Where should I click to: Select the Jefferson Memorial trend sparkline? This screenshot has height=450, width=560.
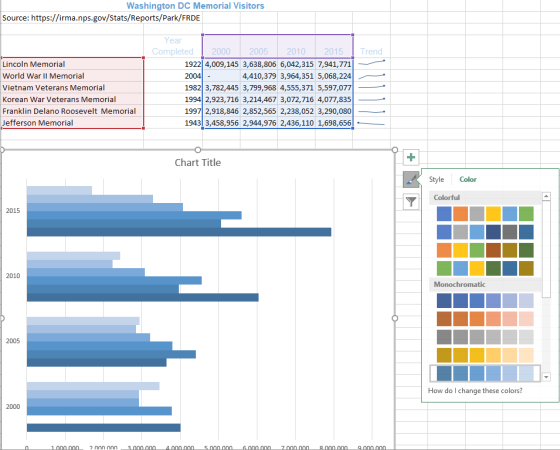coord(371,124)
